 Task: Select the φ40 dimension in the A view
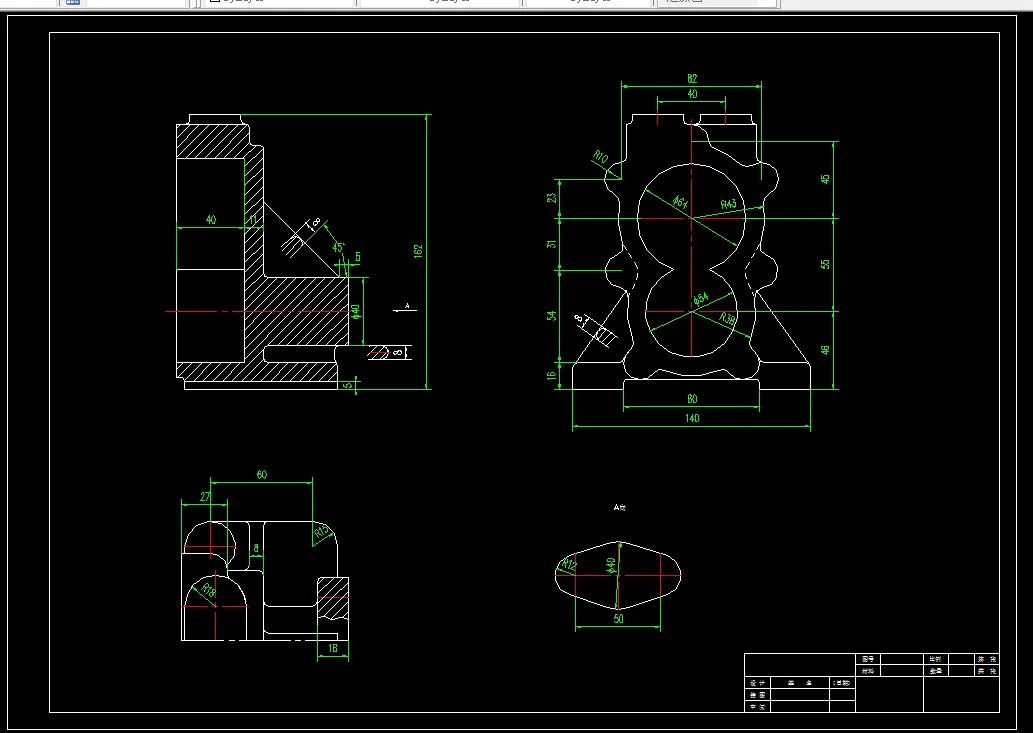pyautogui.click(x=611, y=565)
